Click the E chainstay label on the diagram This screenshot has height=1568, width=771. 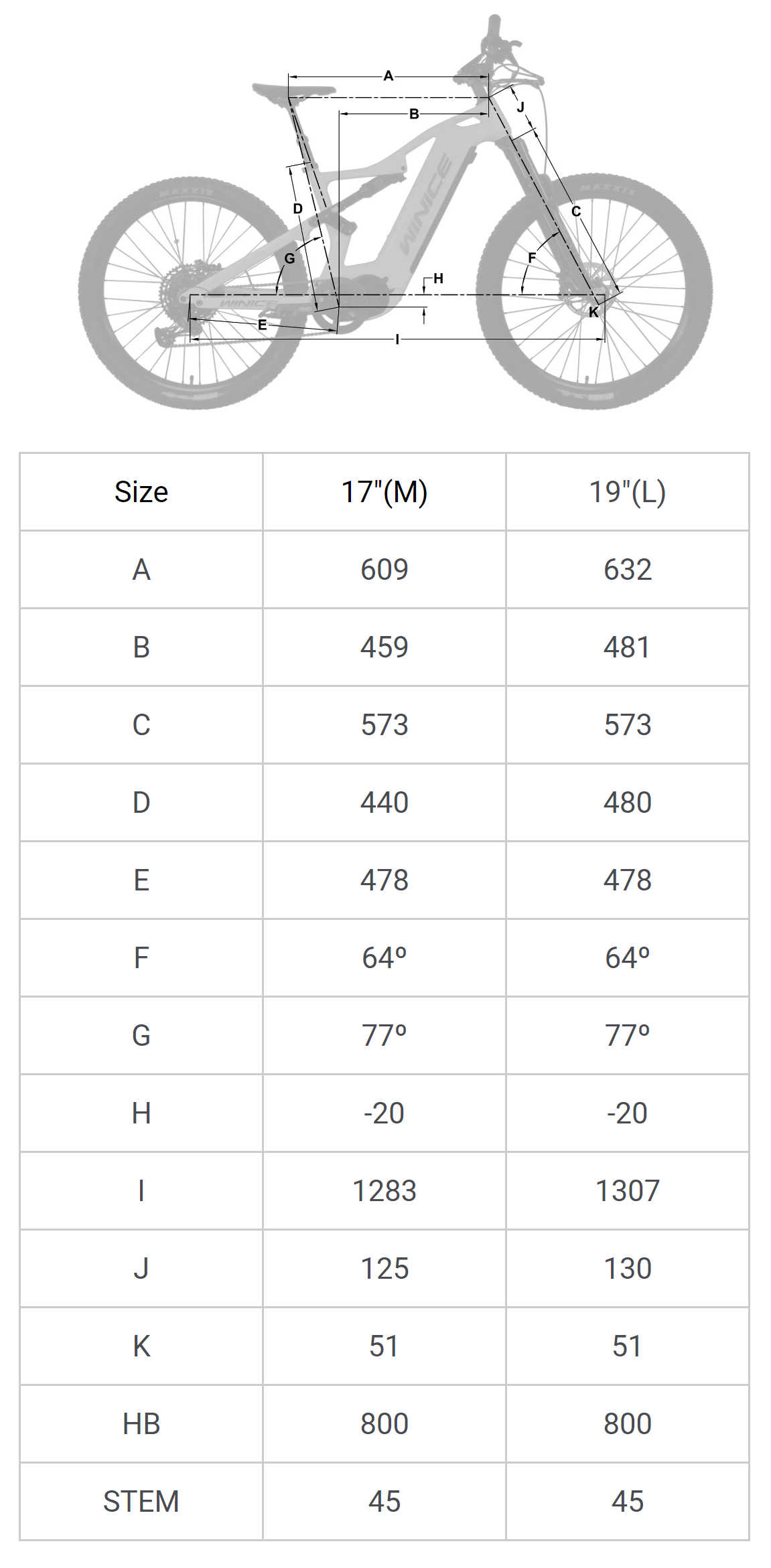263,325
